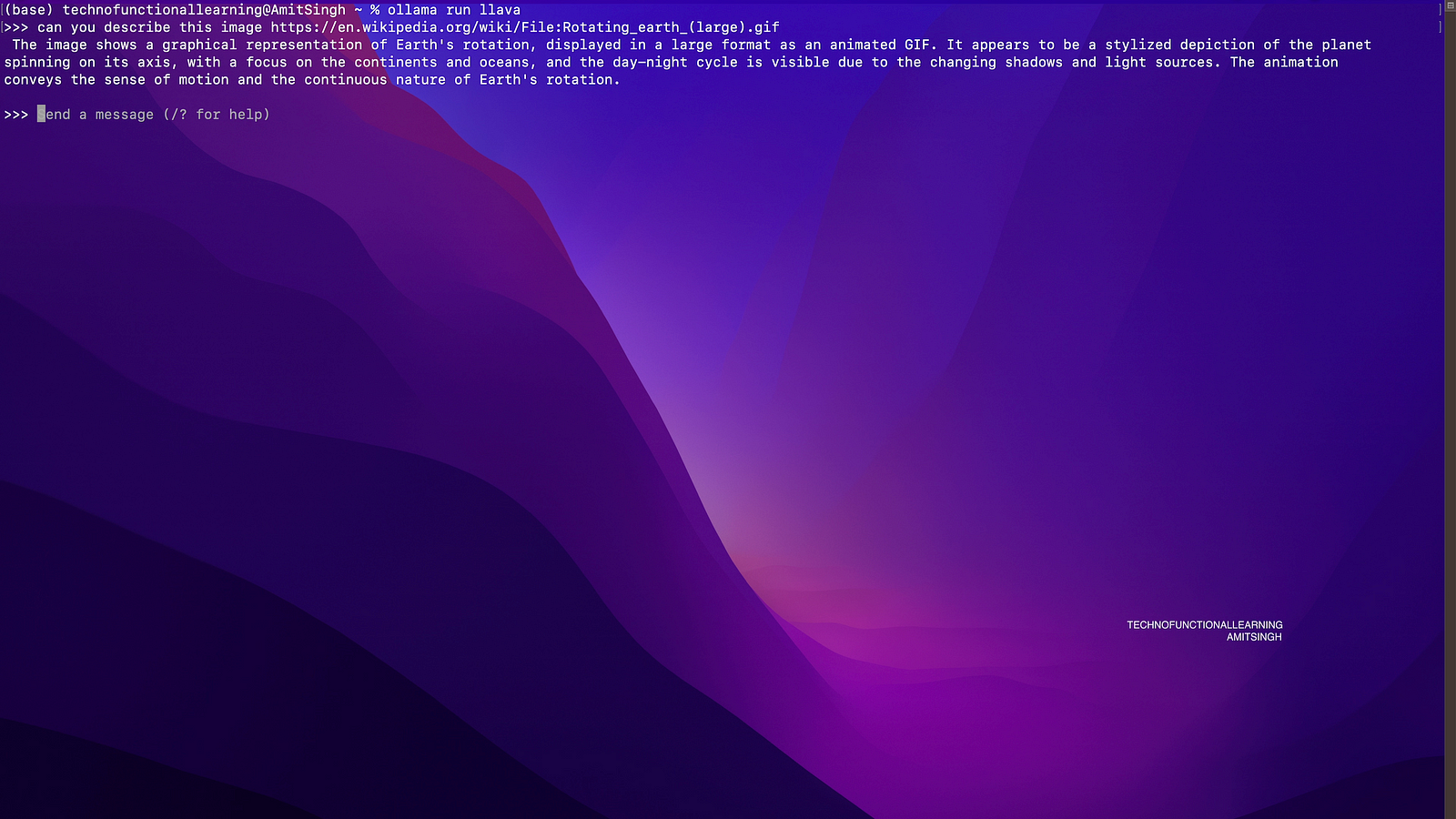Click the block cursor at the message prompt
The width and height of the screenshot is (1456, 819).
(41, 115)
